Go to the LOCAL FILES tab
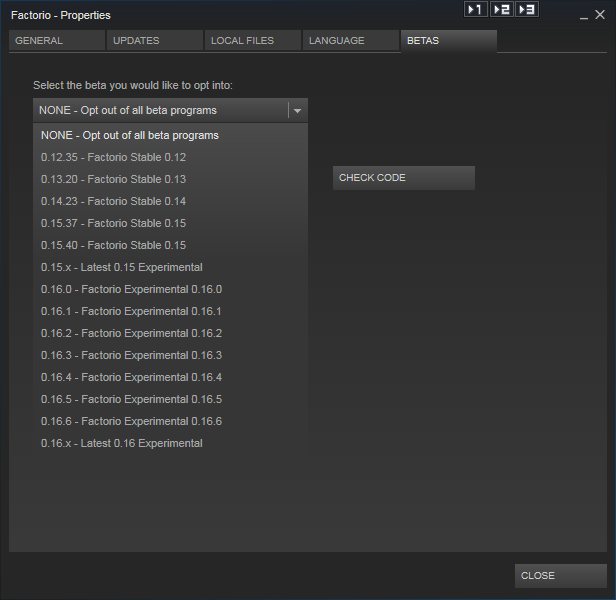The width and height of the screenshot is (616, 600). (253, 40)
